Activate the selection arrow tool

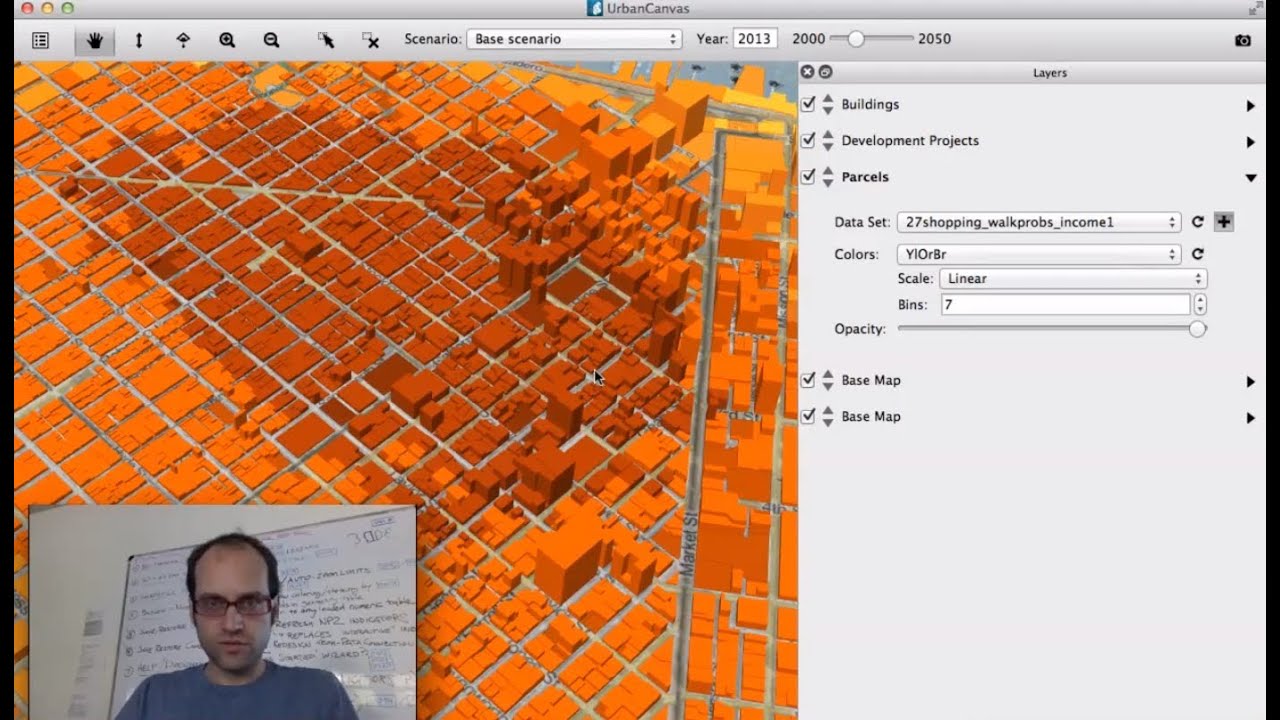coord(326,40)
